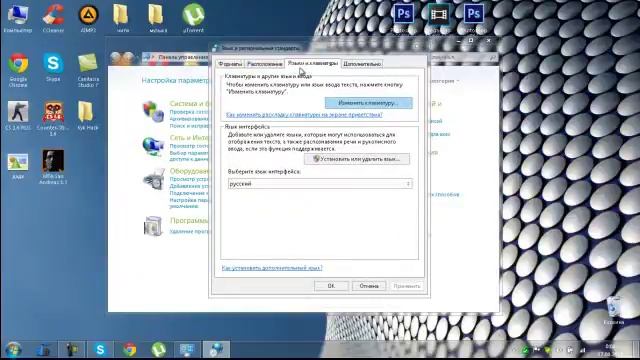The width and height of the screenshot is (640, 360).
Task: Open the Программы heading link
Action: (189, 220)
